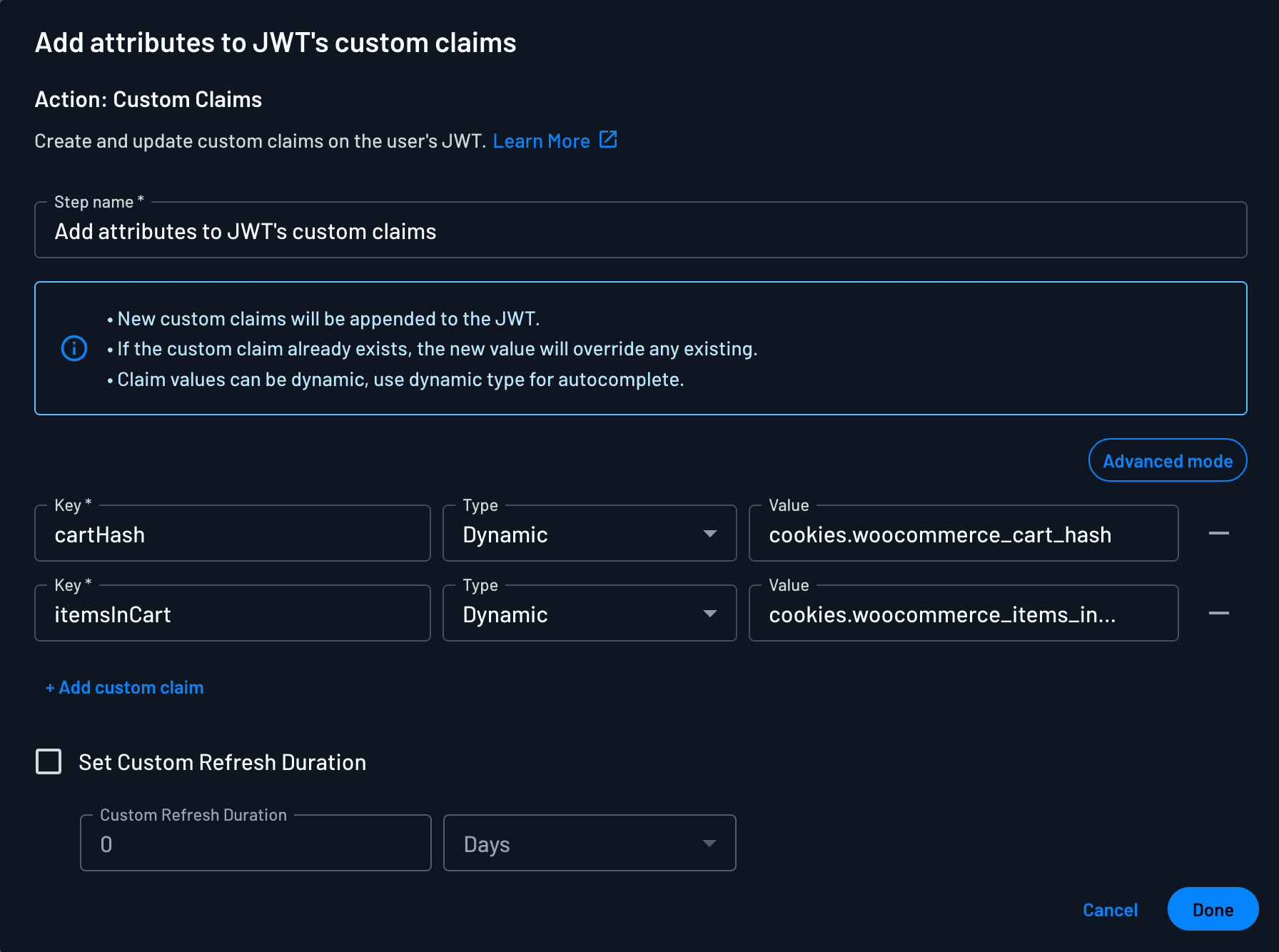This screenshot has height=952, width=1279.
Task: Remove the cartHash custom claim
Action: 1220,533
